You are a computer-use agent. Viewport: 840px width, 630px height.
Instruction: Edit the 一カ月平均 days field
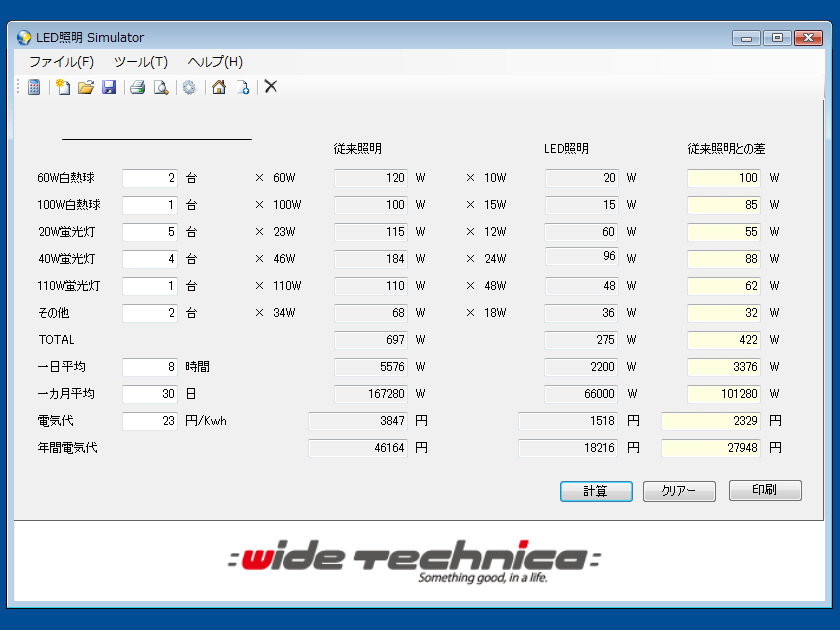tap(150, 394)
